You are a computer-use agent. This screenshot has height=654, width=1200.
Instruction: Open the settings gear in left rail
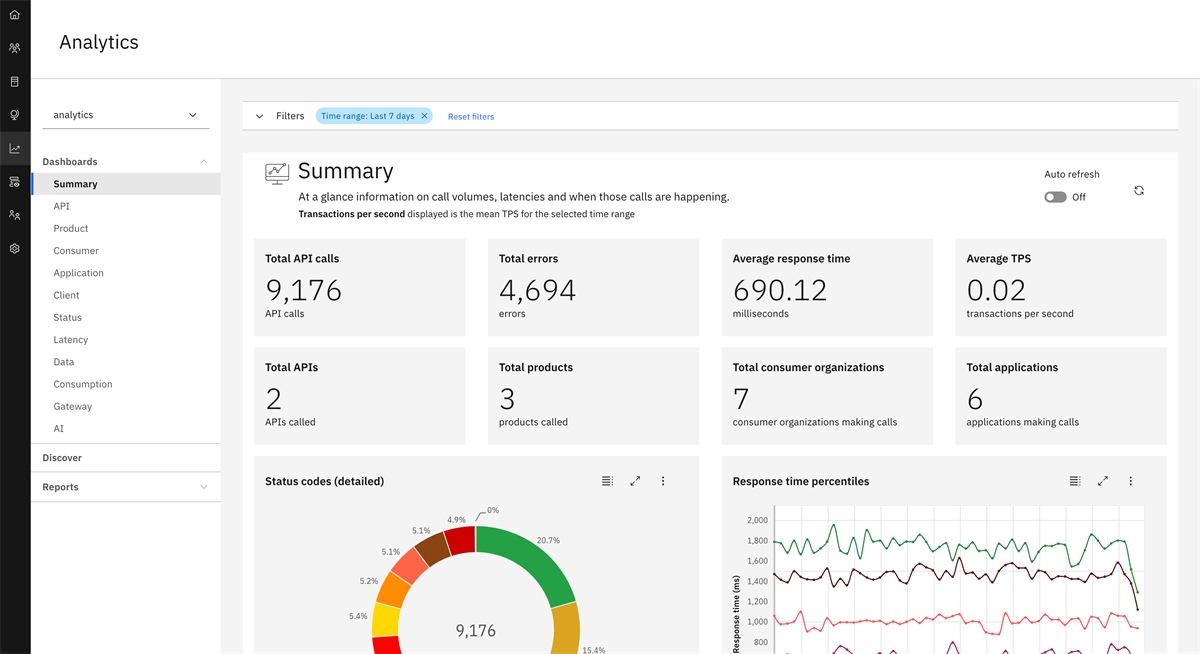click(x=14, y=248)
